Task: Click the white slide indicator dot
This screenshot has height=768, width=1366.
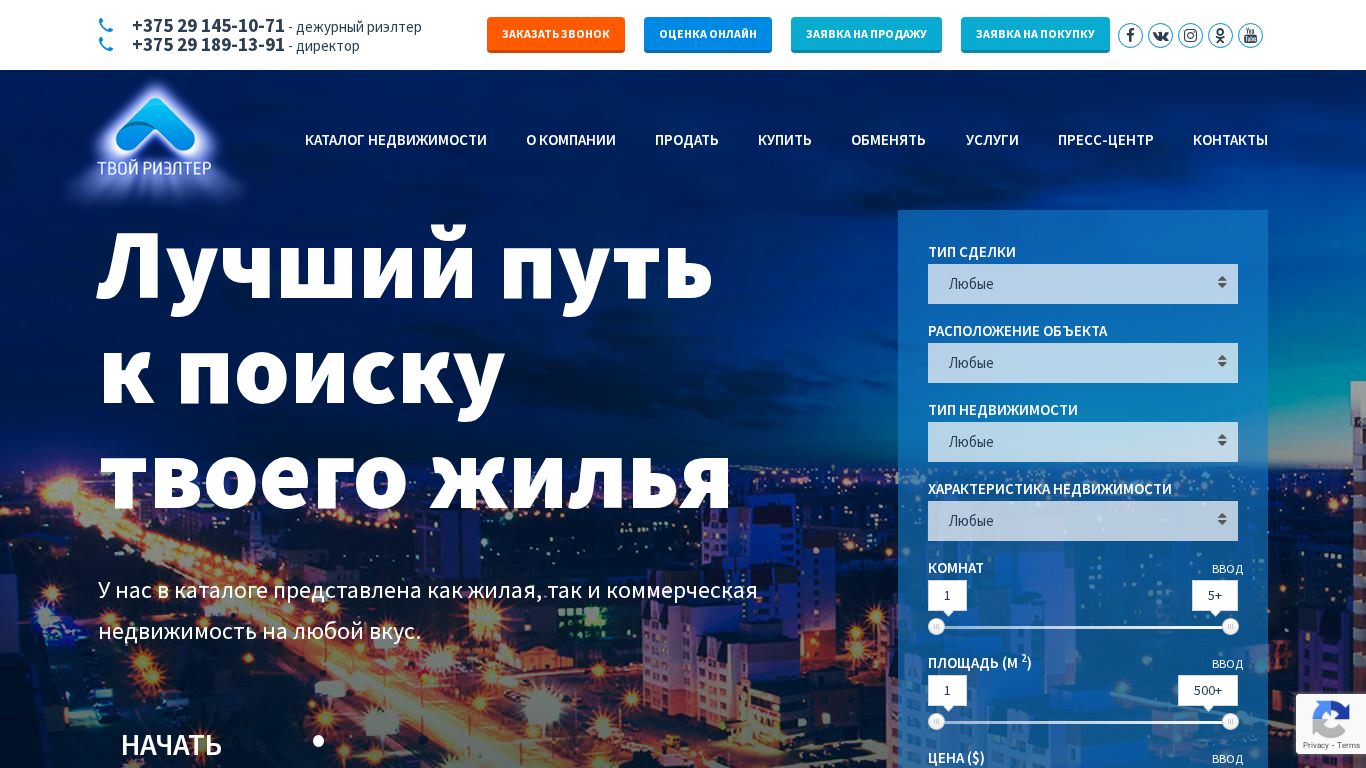Action: [318, 741]
